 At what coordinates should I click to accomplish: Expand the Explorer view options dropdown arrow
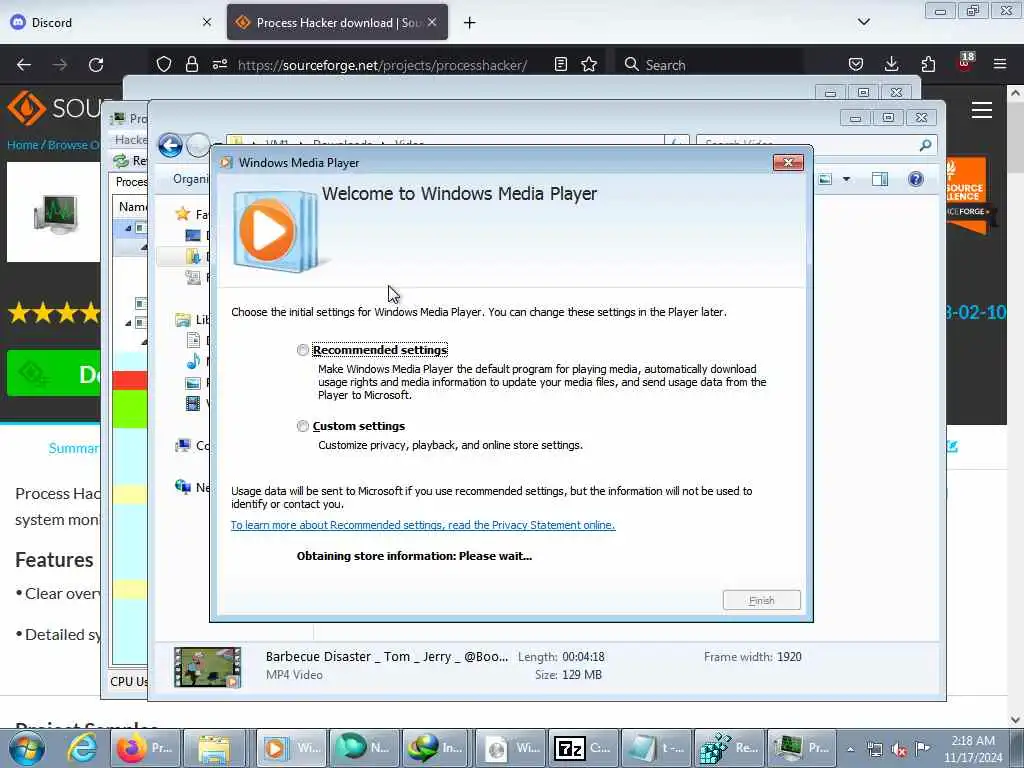[x=846, y=179]
